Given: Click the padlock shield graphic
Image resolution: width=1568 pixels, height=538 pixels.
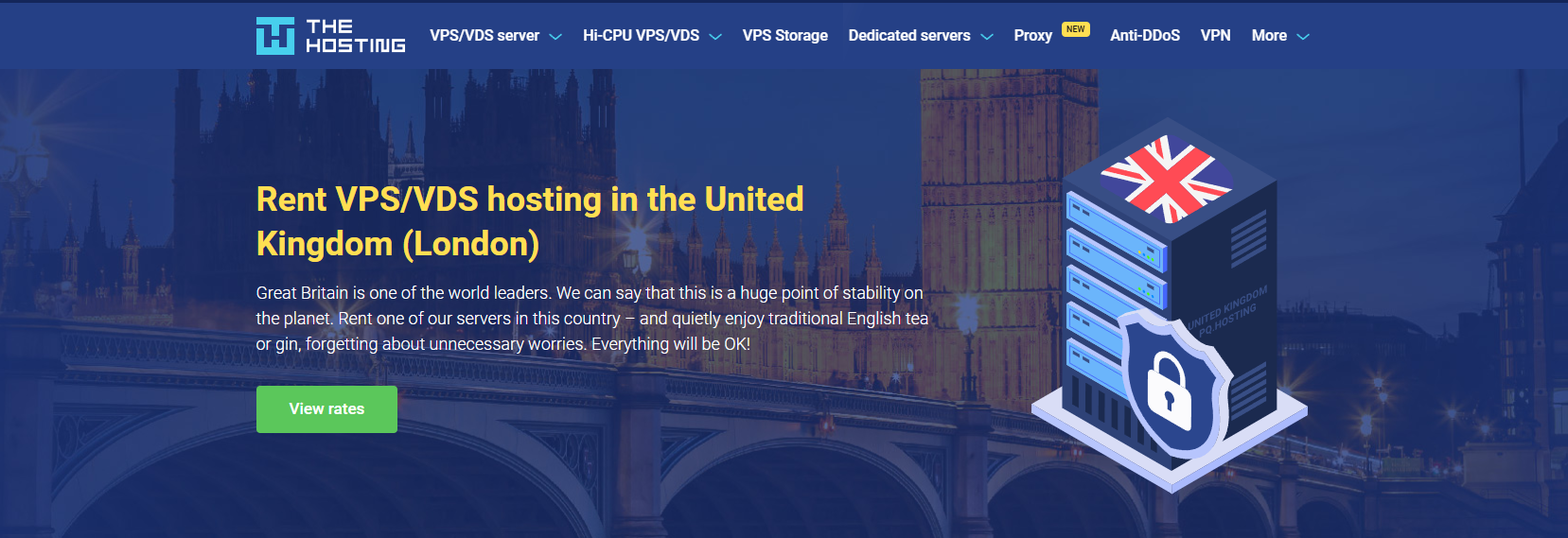Looking at the screenshot, I should pyautogui.click(x=1173, y=385).
